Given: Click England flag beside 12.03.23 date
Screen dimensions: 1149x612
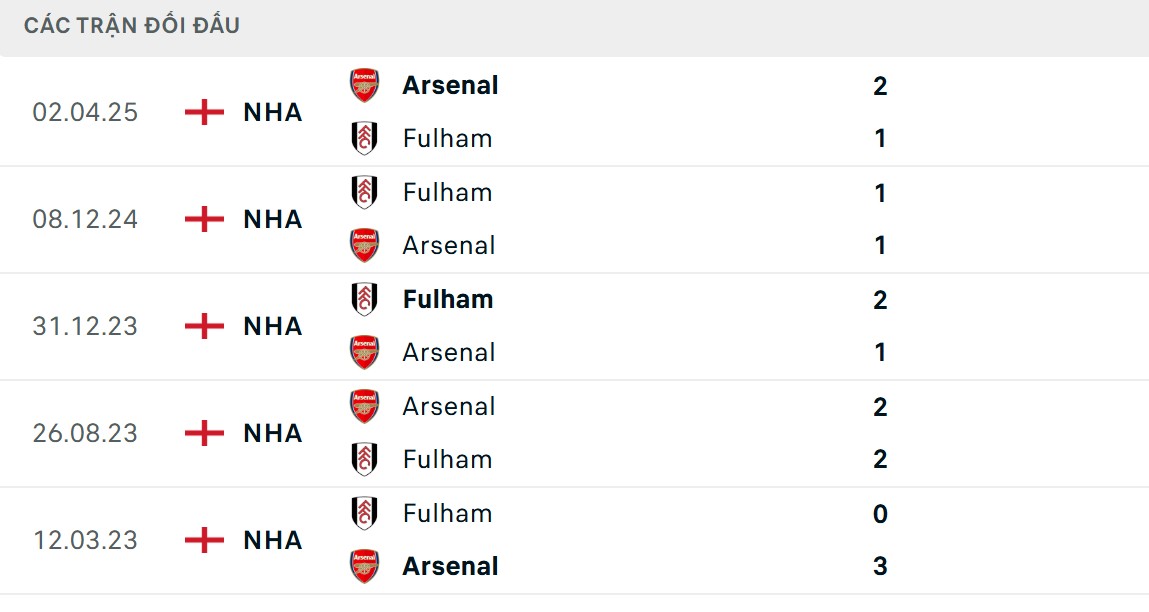Looking at the screenshot, I should (204, 540).
